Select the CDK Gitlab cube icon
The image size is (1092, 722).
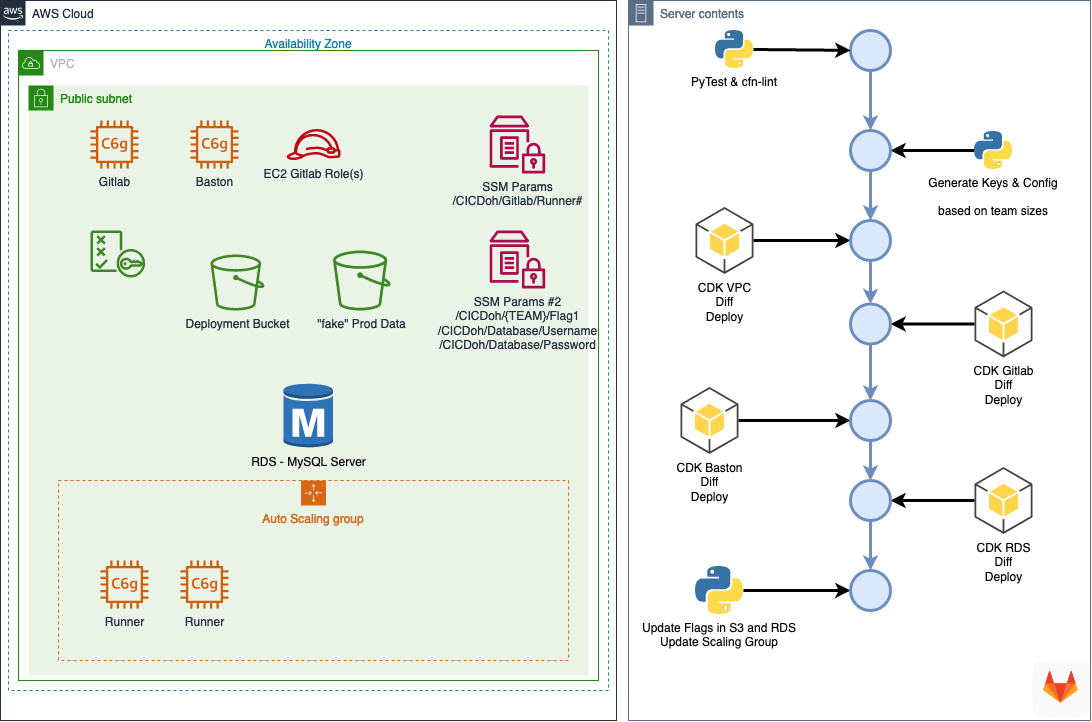click(x=1004, y=324)
